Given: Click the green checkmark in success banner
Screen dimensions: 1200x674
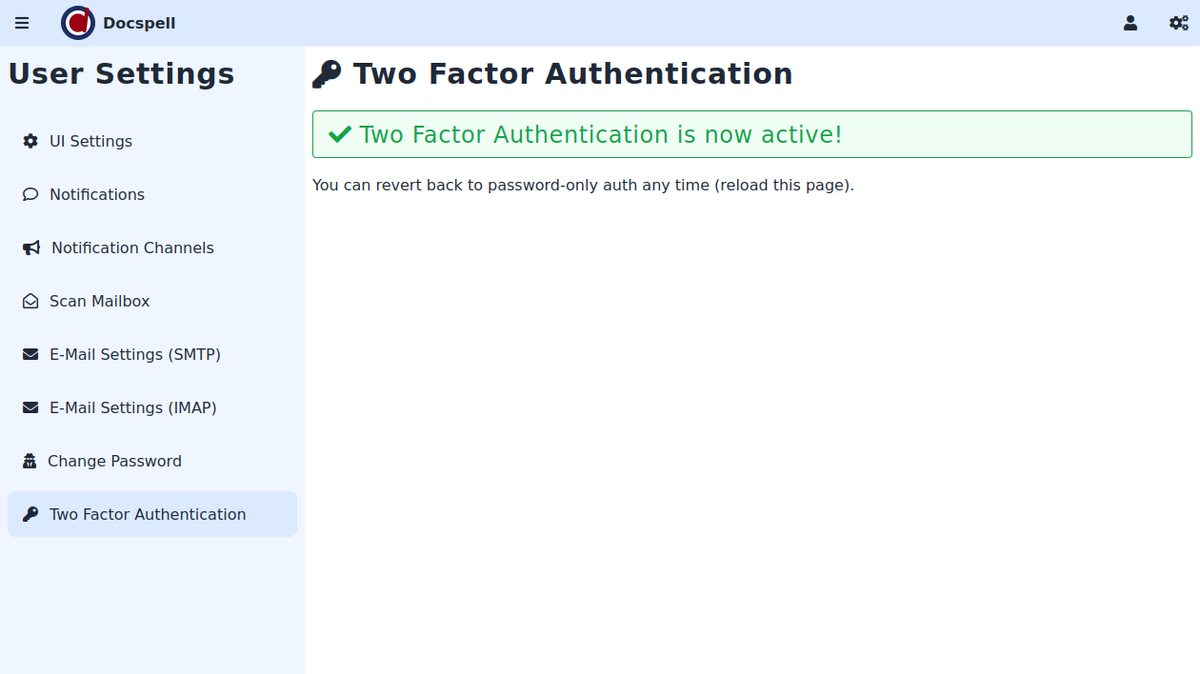Looking at the screenshot, I should [x=340, y=134].
